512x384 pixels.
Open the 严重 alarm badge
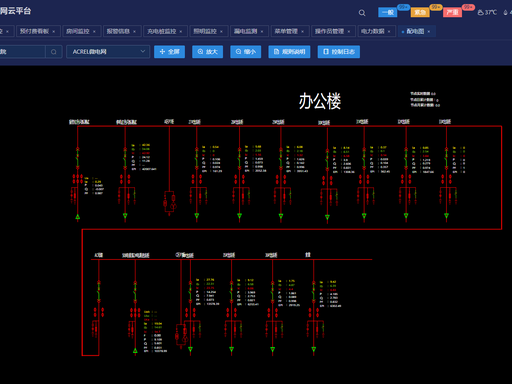tap(452, 12)
